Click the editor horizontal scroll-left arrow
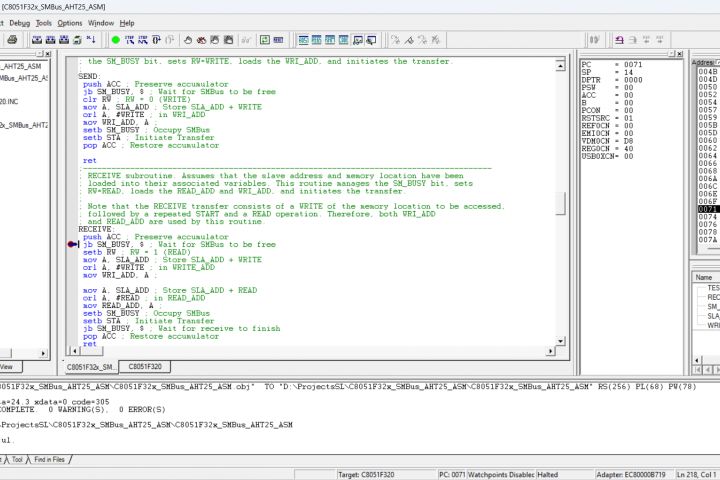720x480 pixels. coord(74,351)
